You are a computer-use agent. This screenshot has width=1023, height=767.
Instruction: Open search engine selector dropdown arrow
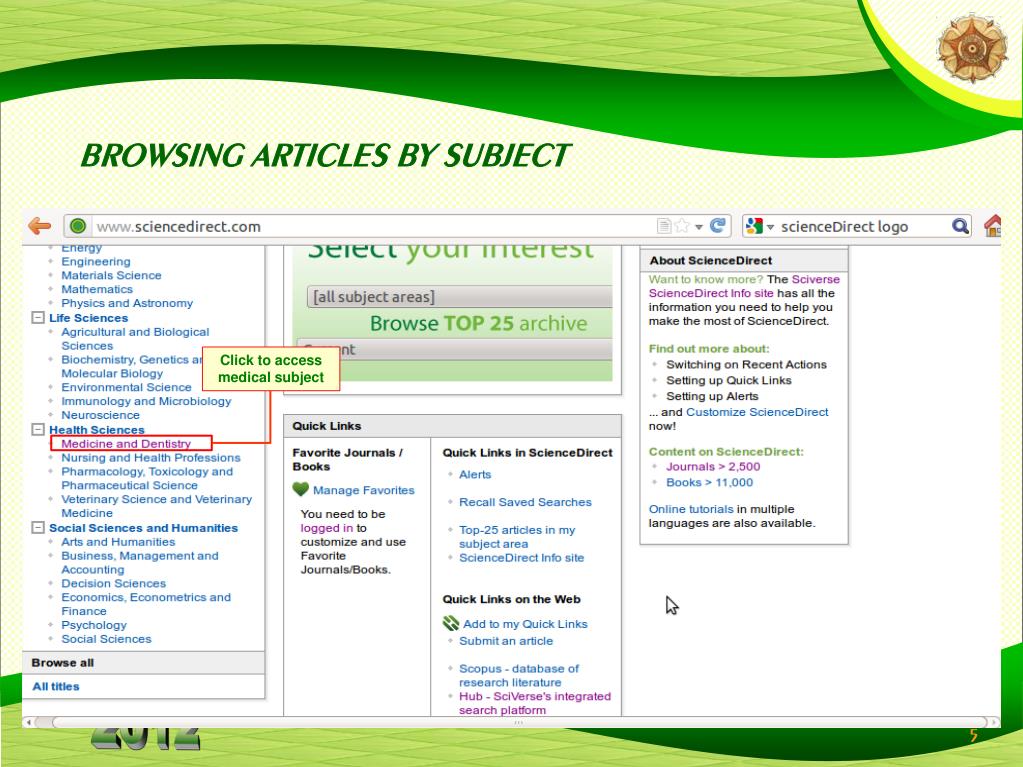(x=771, y=227)
